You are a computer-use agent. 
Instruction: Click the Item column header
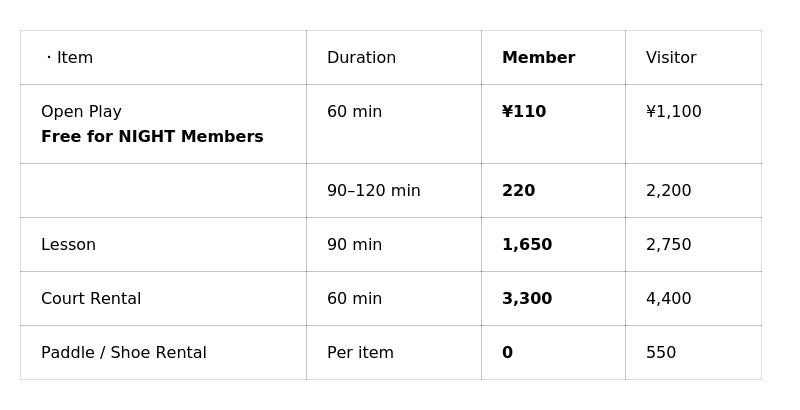(x=74, y=58)
